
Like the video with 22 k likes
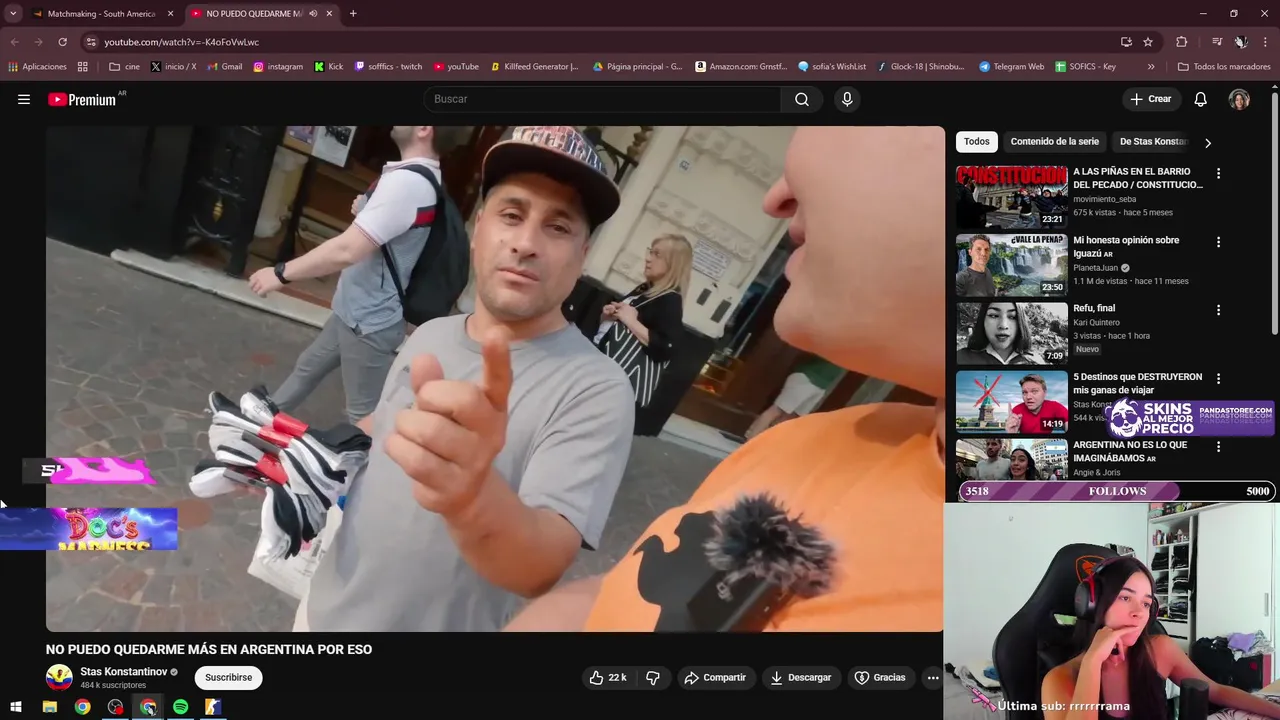click(x=607, y=678)
